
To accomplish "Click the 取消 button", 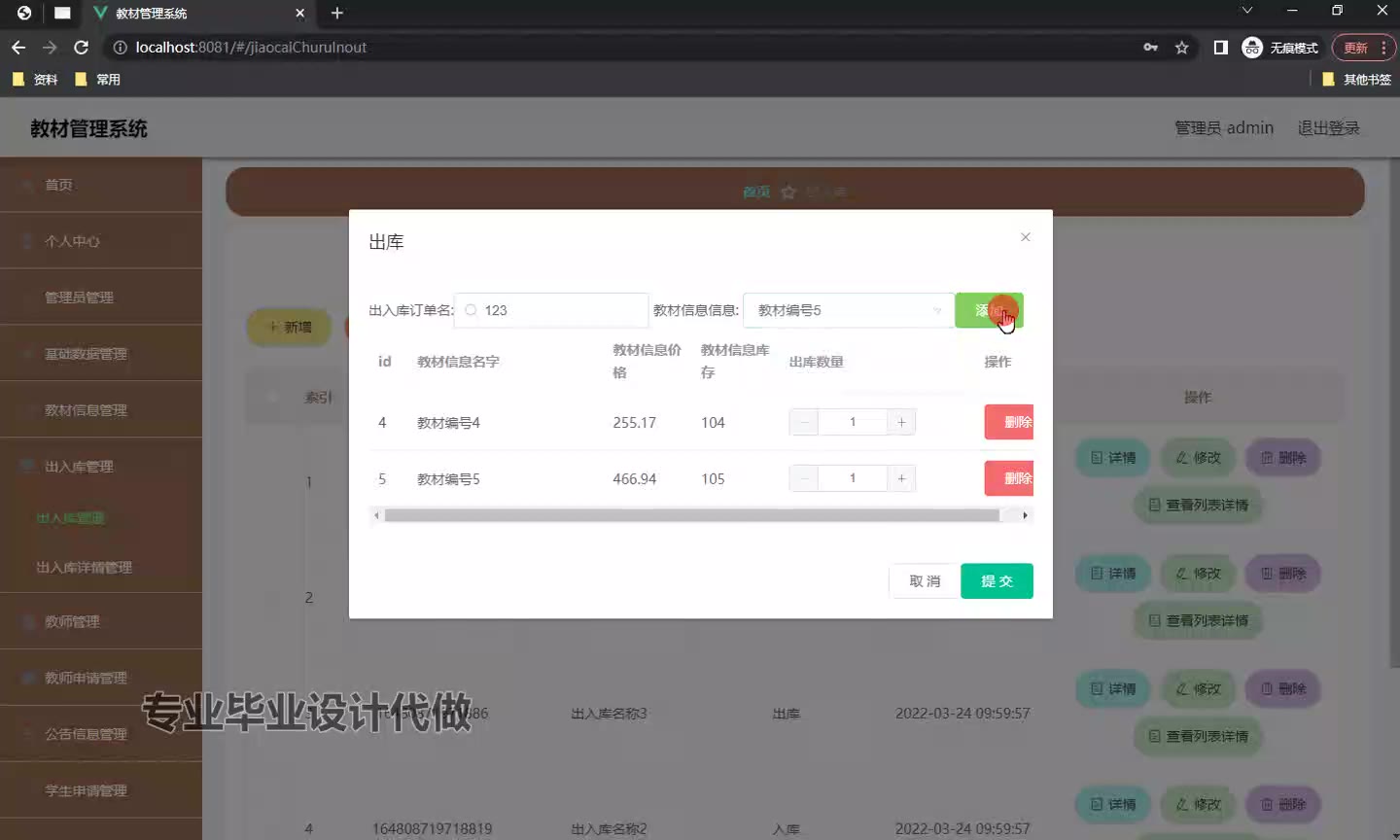I will pos(925,581).
